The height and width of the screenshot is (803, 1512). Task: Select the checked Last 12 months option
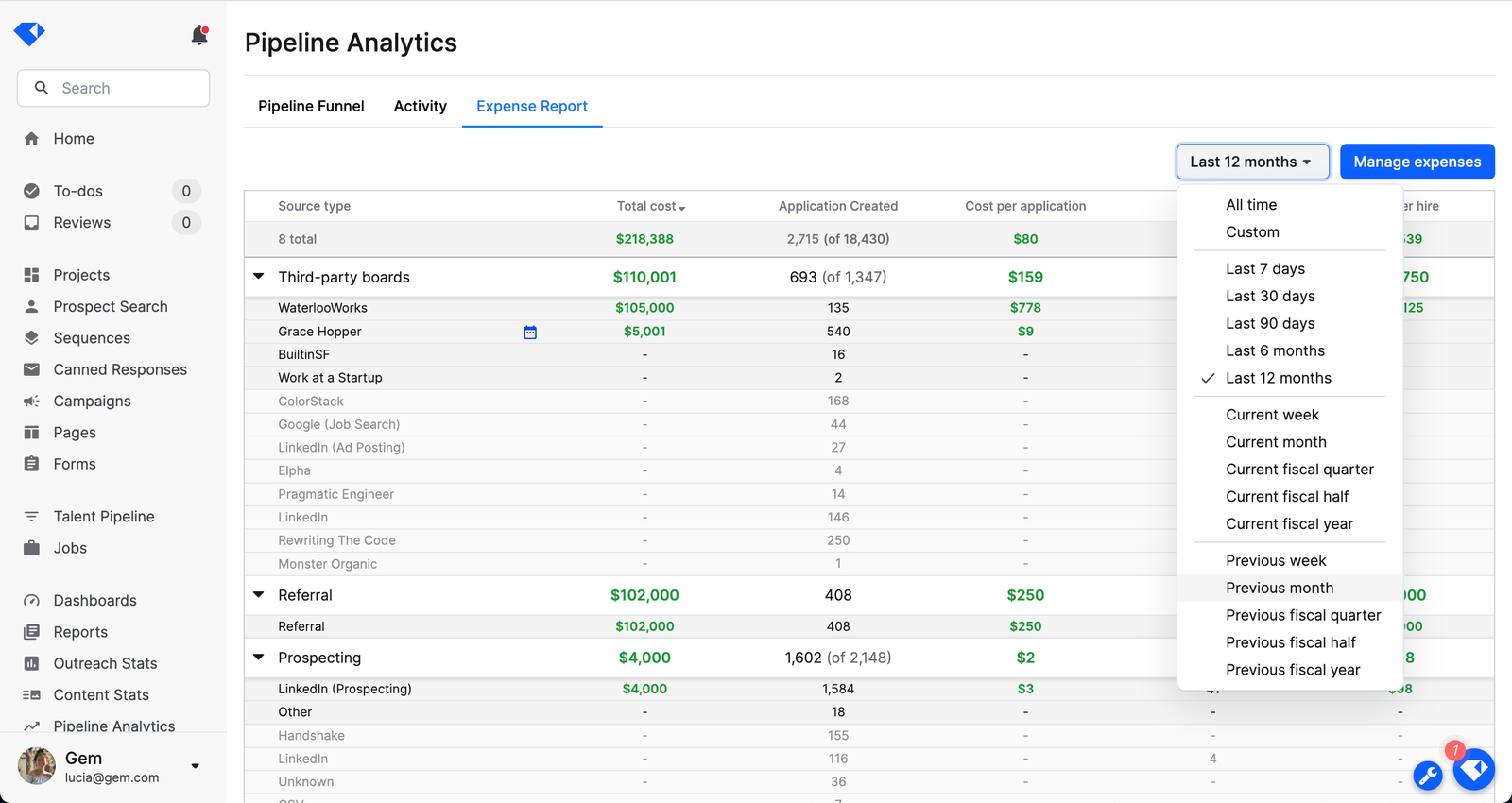tap(1278, 378)
